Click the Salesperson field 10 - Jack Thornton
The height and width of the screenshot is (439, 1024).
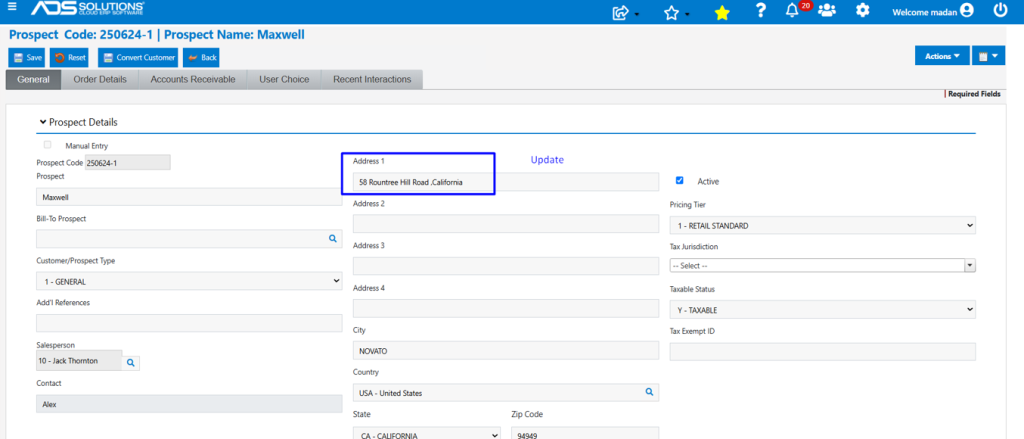(x=79, y=361)
